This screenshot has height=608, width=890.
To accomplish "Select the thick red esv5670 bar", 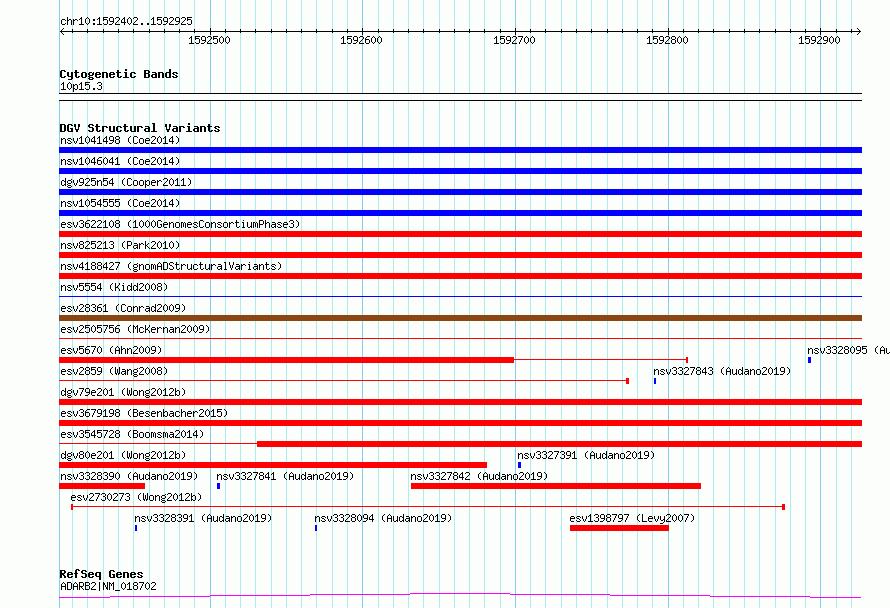I will 287,360.
